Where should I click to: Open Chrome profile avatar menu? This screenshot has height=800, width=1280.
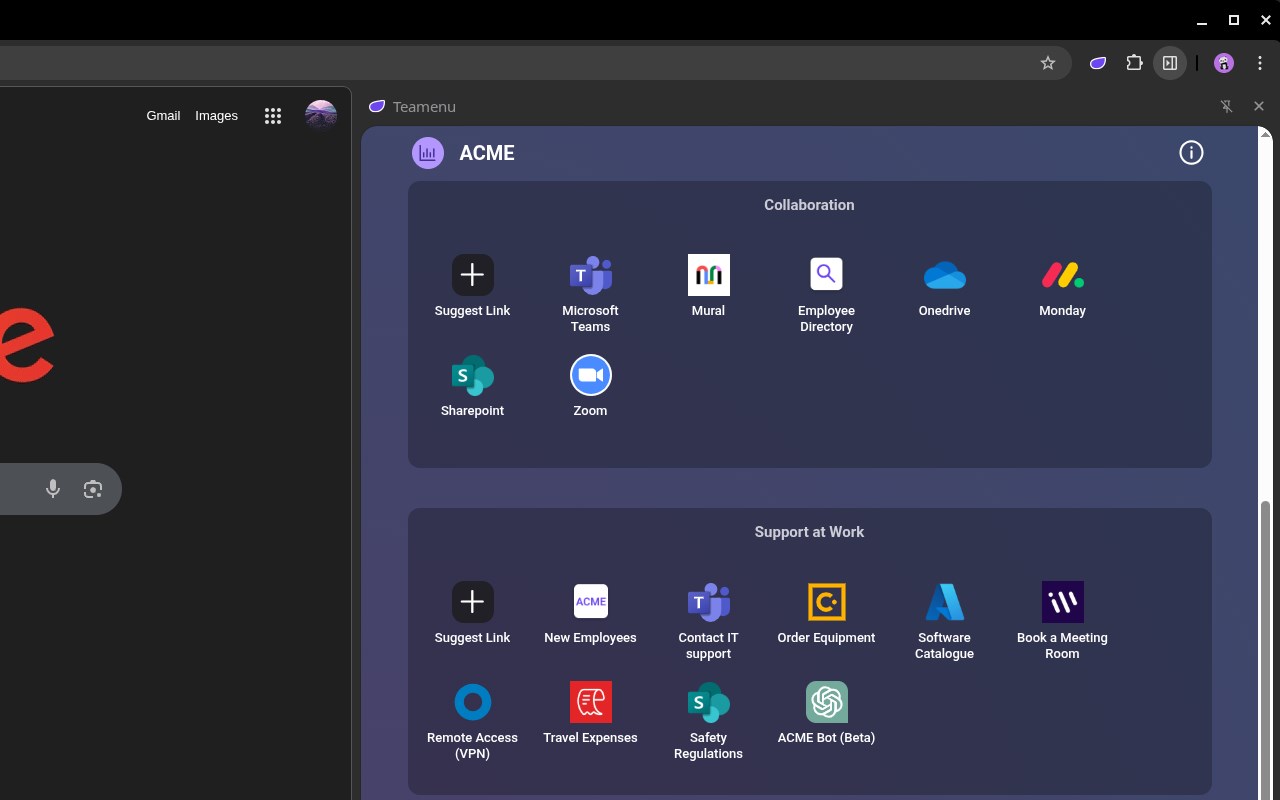coord(1224,63)
